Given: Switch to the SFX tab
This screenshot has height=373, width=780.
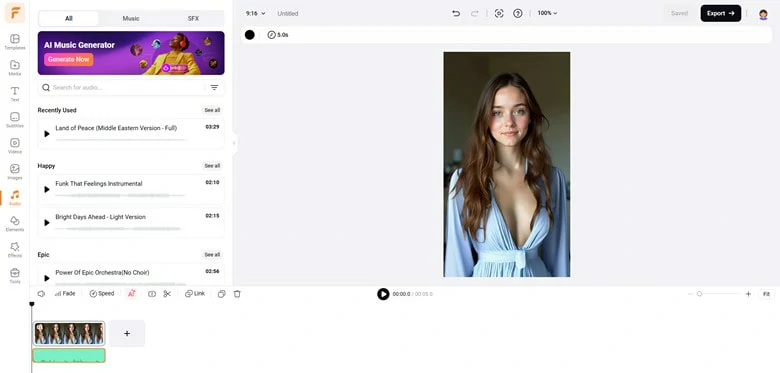Looking at the screenshot, I should 193,18.
